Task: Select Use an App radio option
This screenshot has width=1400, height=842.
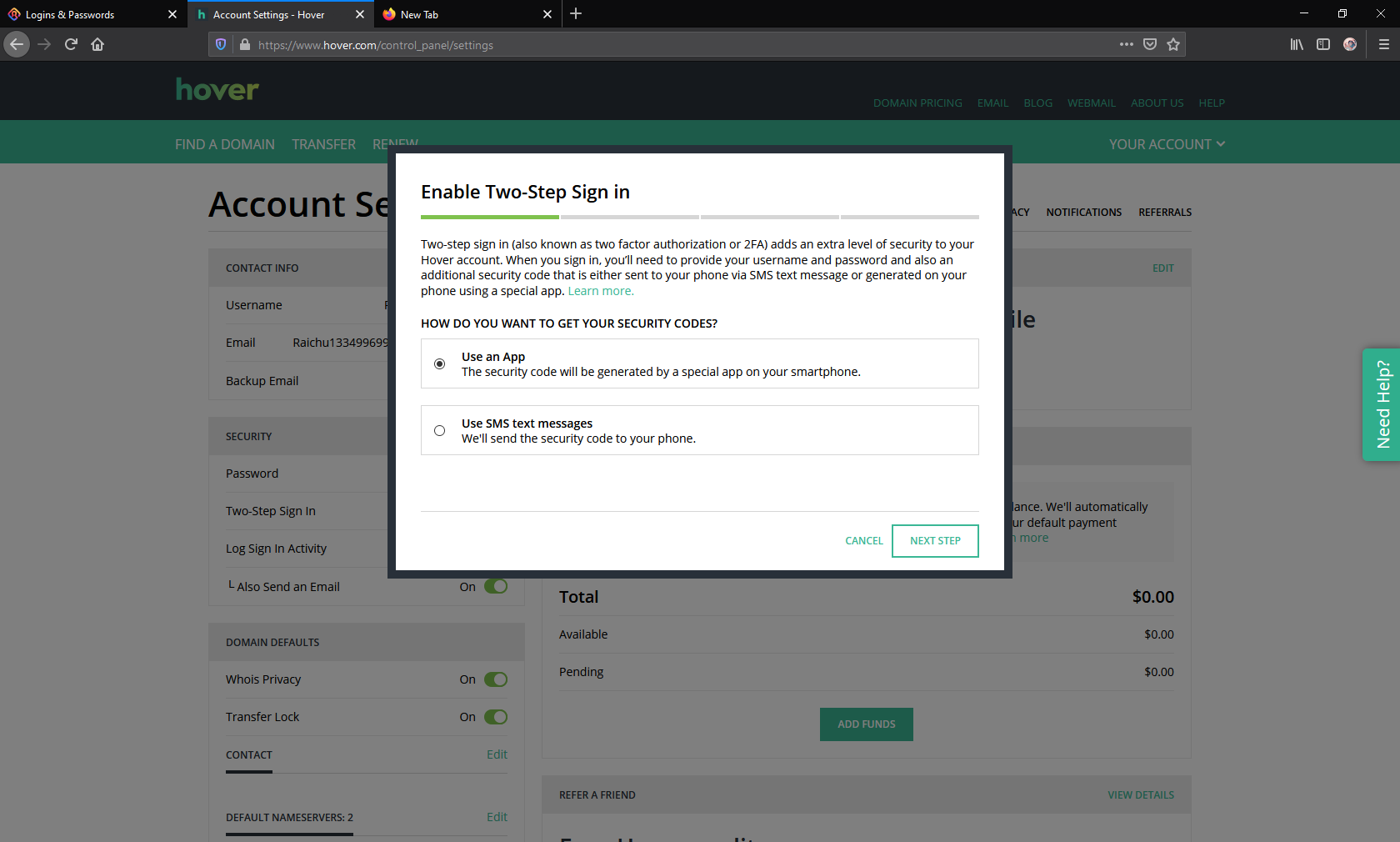Action: point(439,364)
